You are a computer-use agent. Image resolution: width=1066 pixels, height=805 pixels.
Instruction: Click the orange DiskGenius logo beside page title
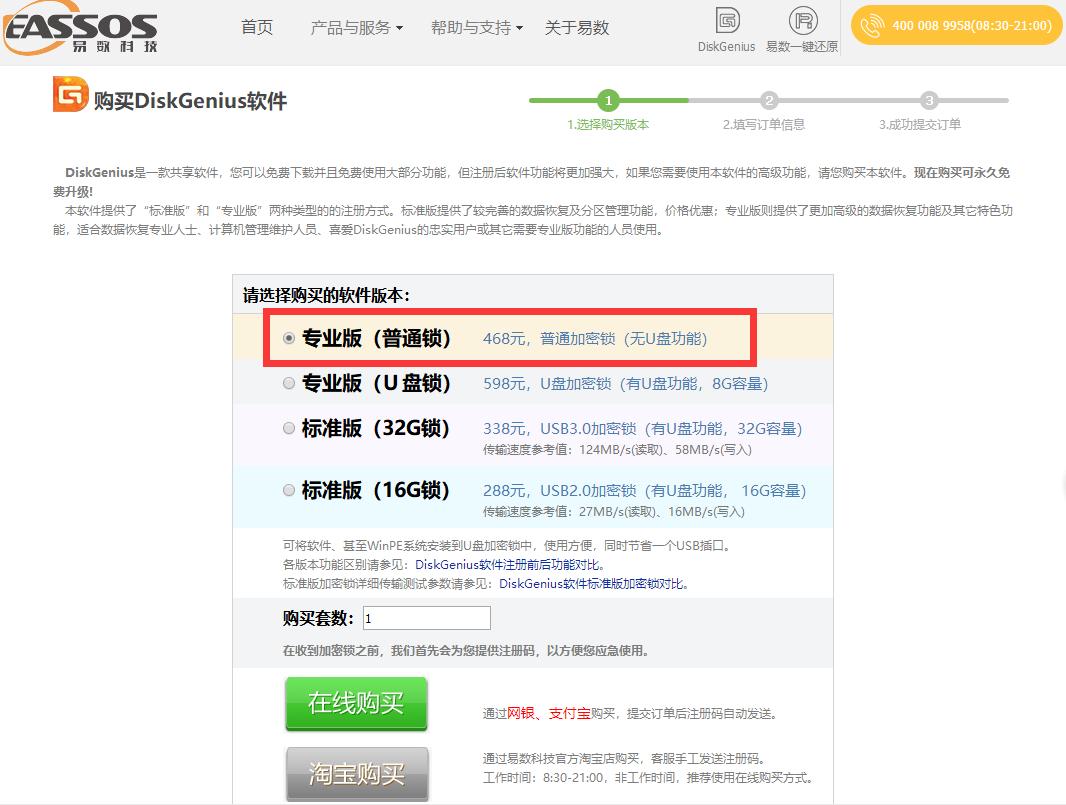coord(71,95)
